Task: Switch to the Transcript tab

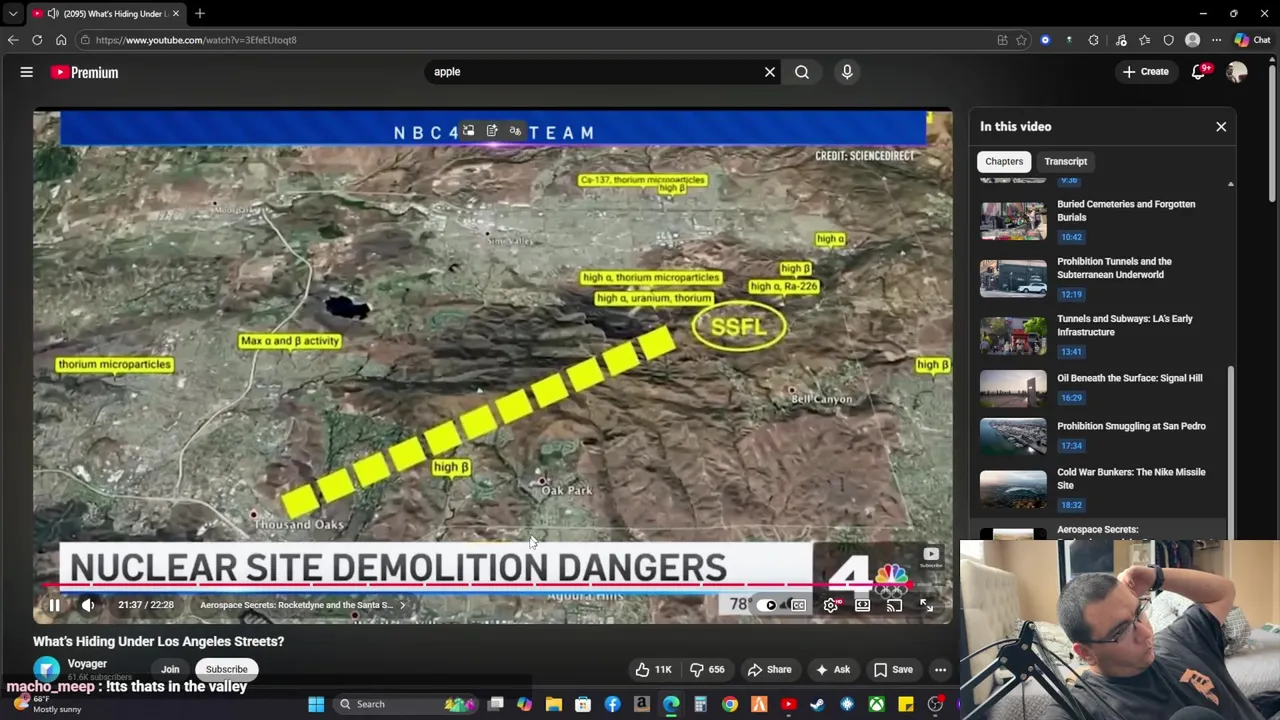Action: coord(1066,161)
